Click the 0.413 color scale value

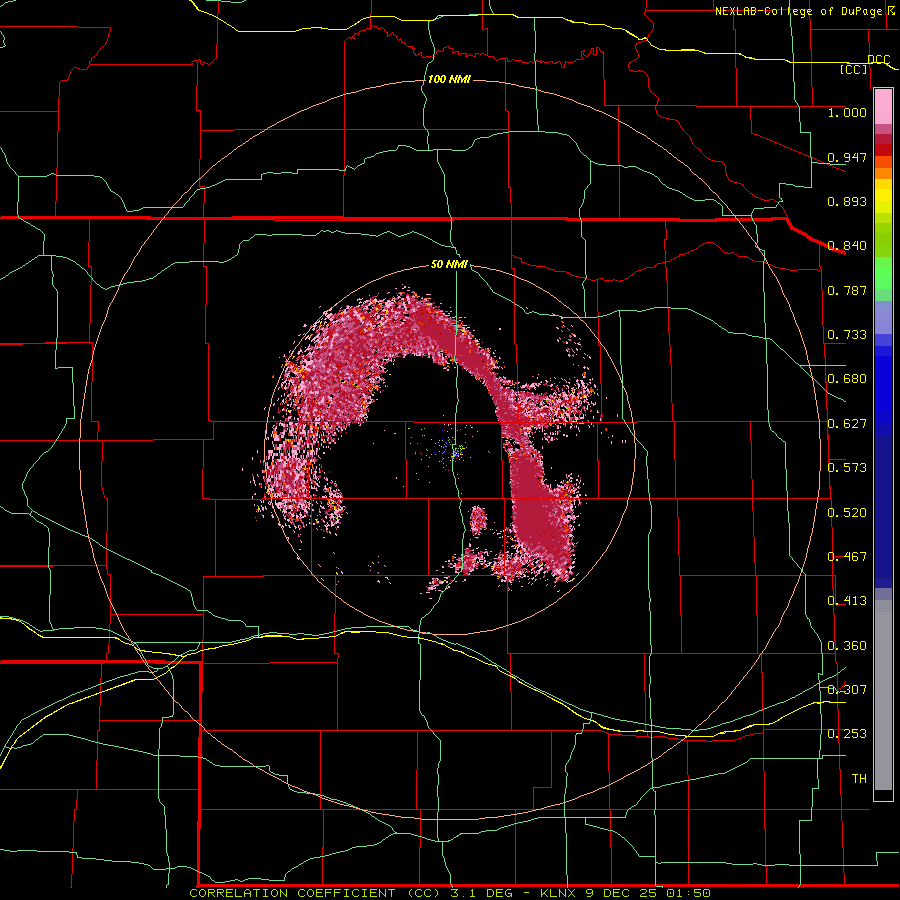pyautogui.click(x=847, y=601)
